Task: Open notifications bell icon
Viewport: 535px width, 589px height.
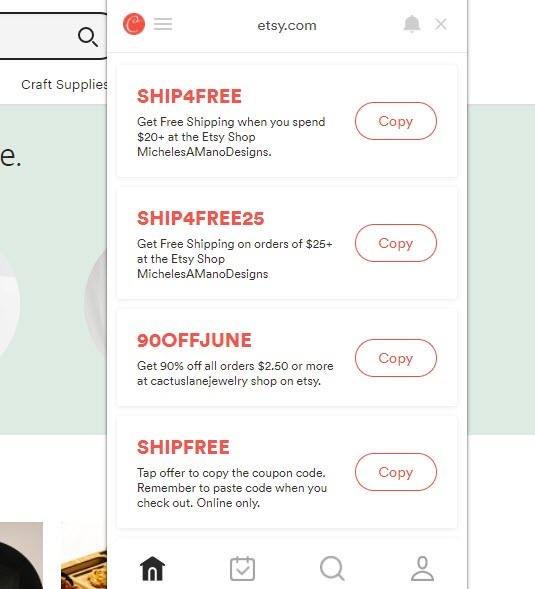Action: [x=412, y=24]
